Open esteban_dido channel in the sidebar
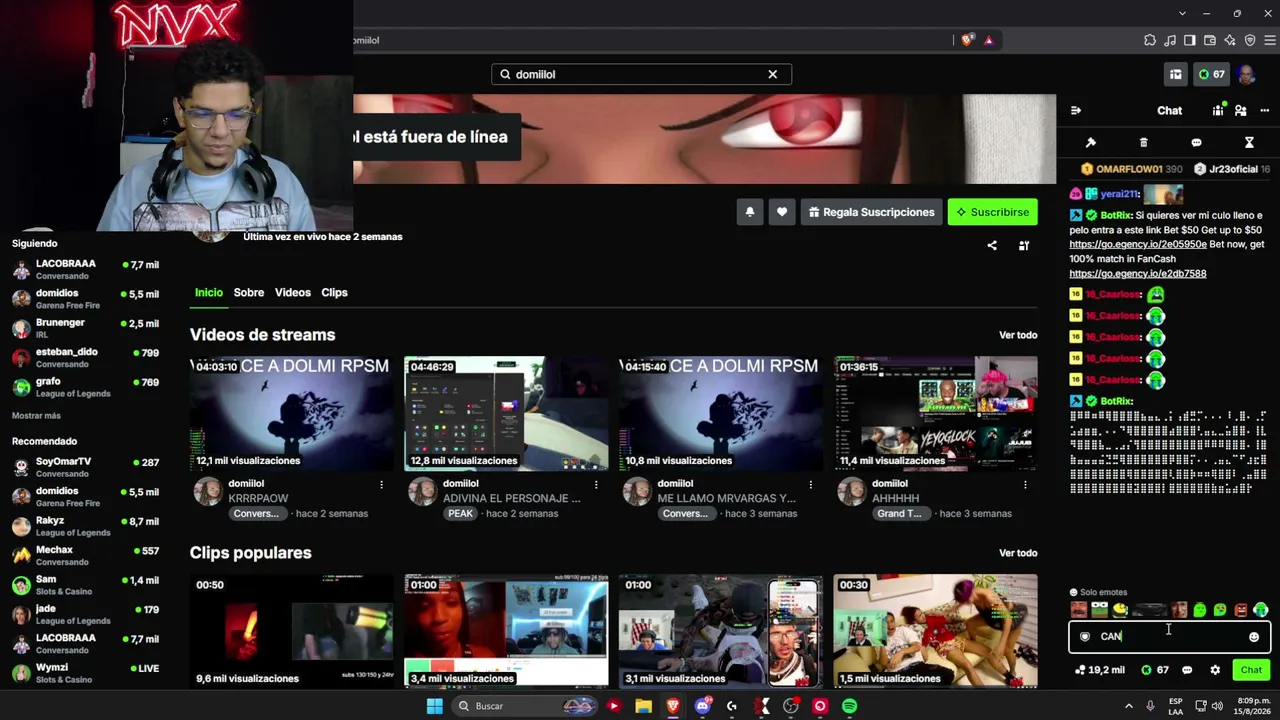This screenshot has width=1280, height=720. 85,357
